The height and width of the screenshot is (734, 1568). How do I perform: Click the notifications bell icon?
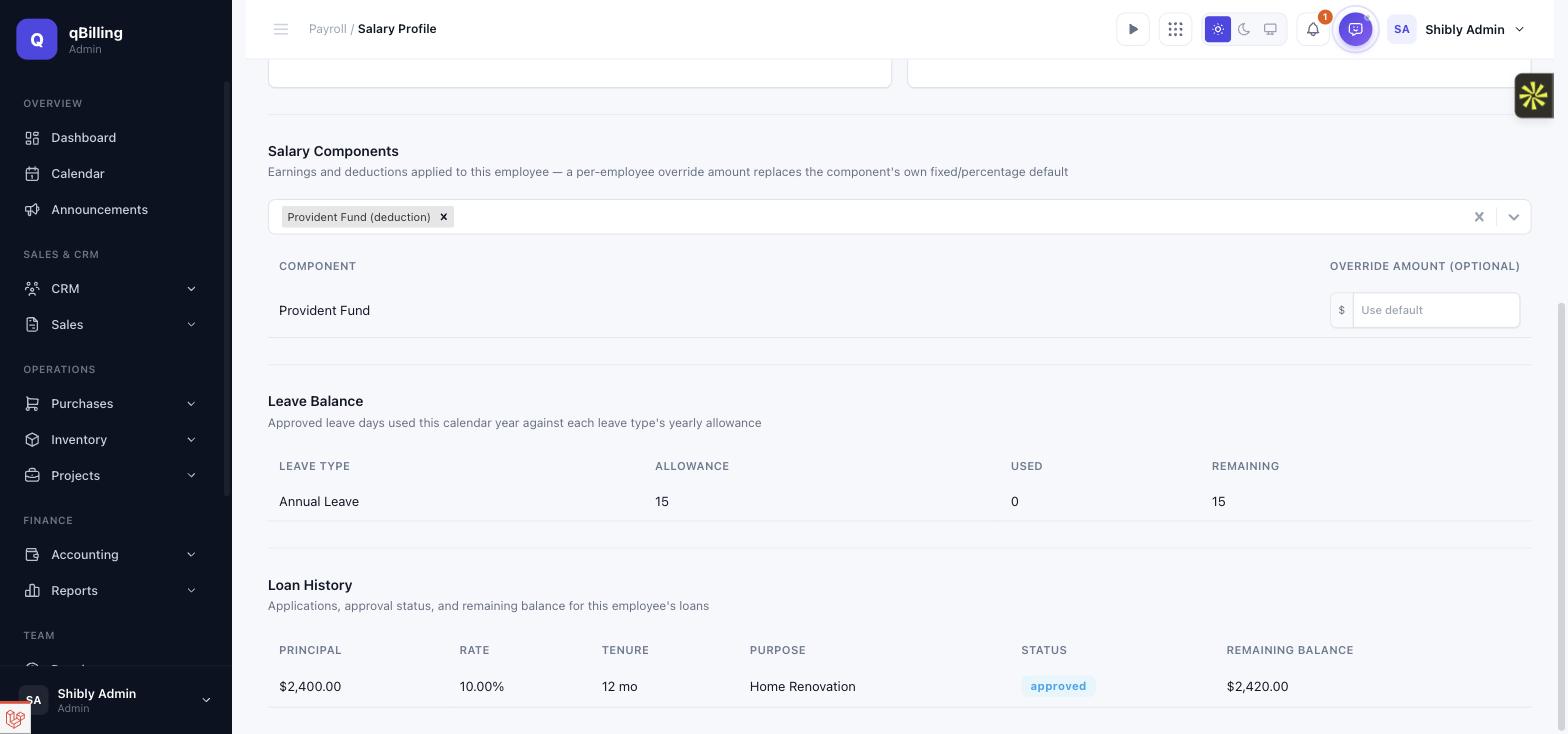pos(1313,29)
